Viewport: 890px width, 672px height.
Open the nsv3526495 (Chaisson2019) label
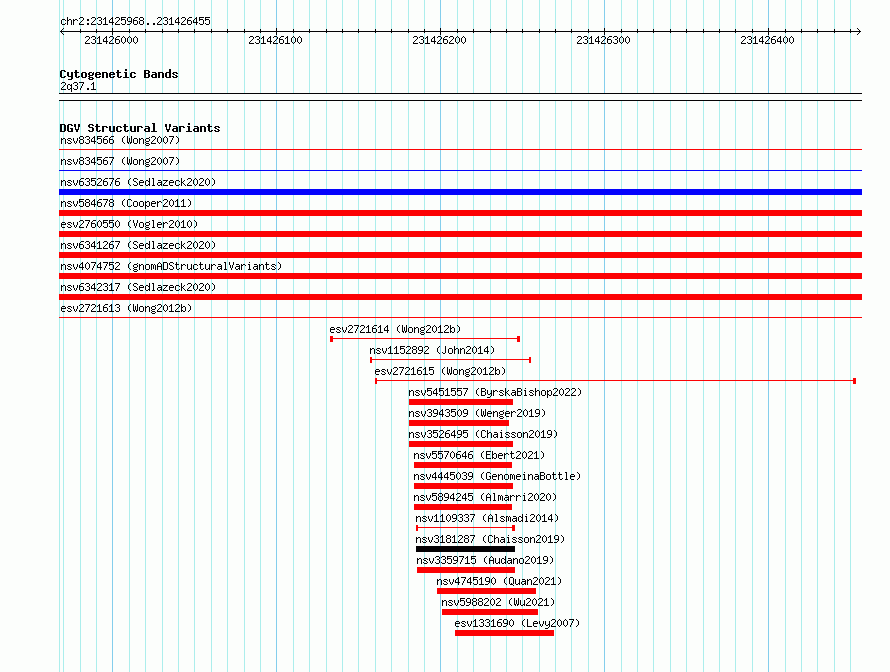pyautogui.click(x=483, y=434)
